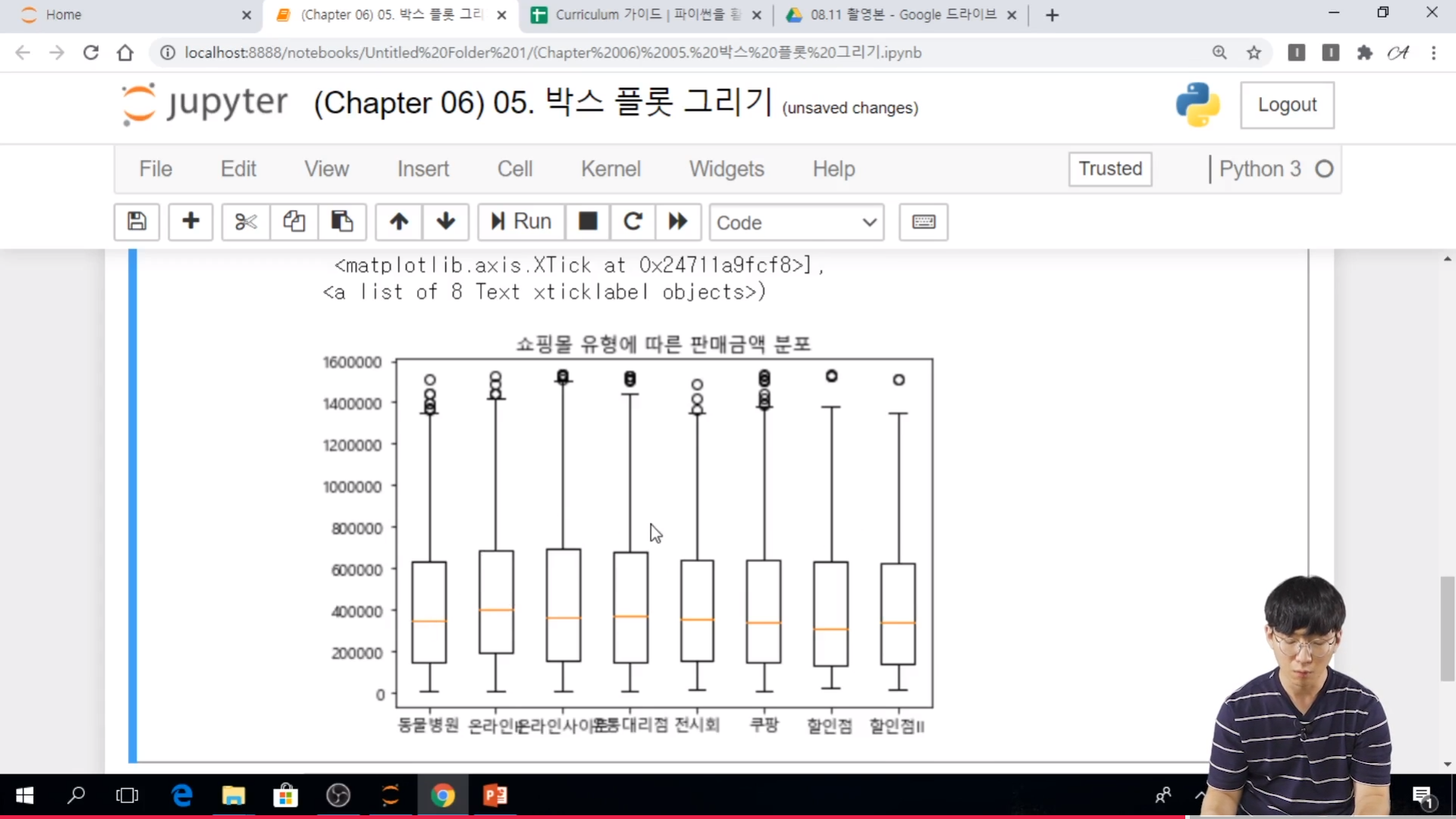Image resolution: width=1456 pixels, height=819 pixels.
Task: Cut selected cells with scissors icon
Action: tap(246, 221)
